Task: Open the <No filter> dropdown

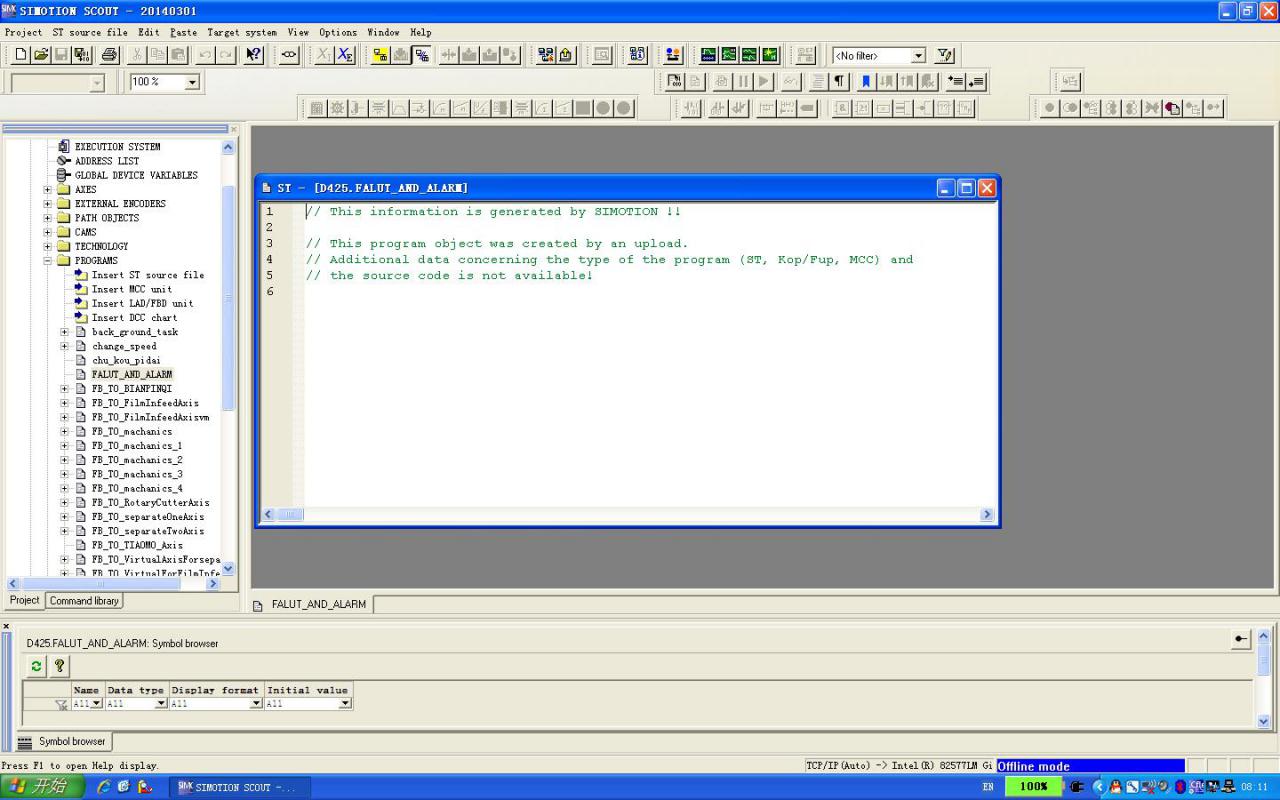Action: click(x=918, y=56)
